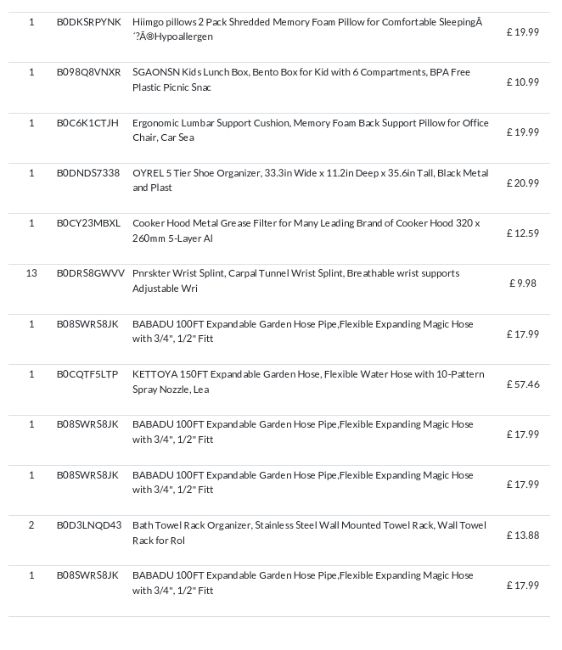Image resolution: width=562 pixels, height=650 pixels.
Task: Click quantity 13 for Wrist Splint
Action: click(x=31, y=273)
